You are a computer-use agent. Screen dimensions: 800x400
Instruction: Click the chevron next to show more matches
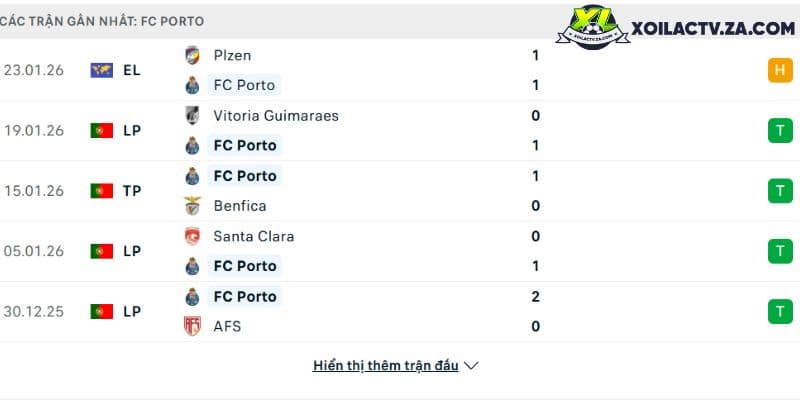point(471,366)
